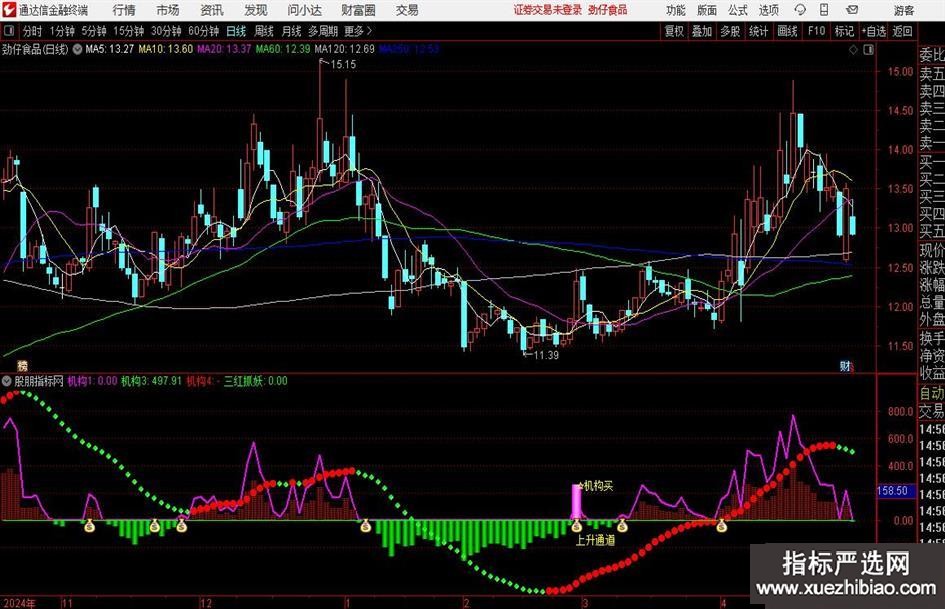Open the mail envelope icon
The width and height of the screenshot is (945, 609).
[852, 10]
